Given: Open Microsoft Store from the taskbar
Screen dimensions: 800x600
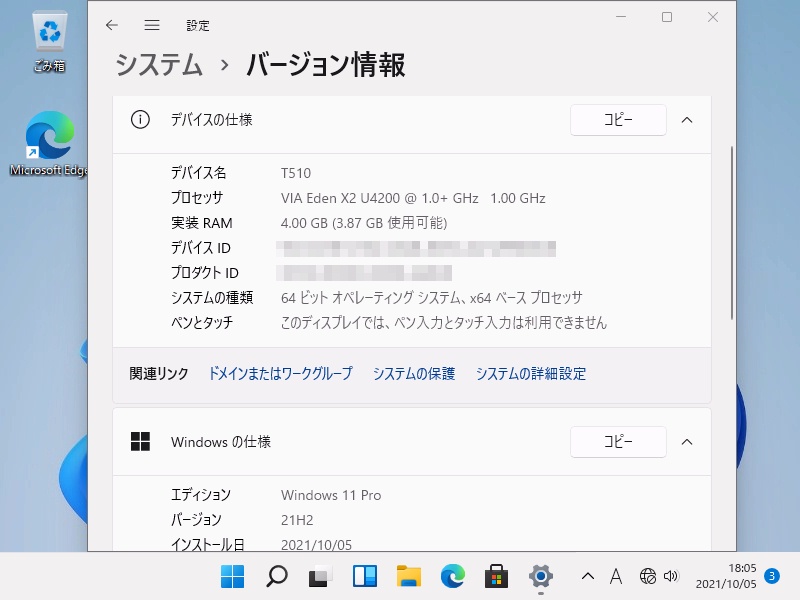Looking at the screenshot, I should click(x=496, y=577).
